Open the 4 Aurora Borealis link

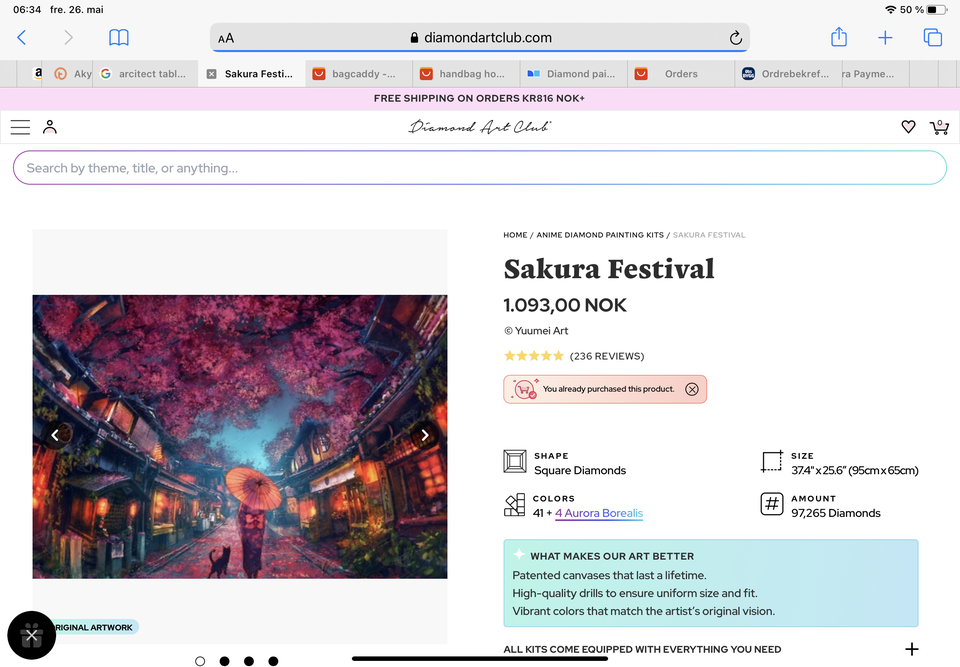pos(599,513)
